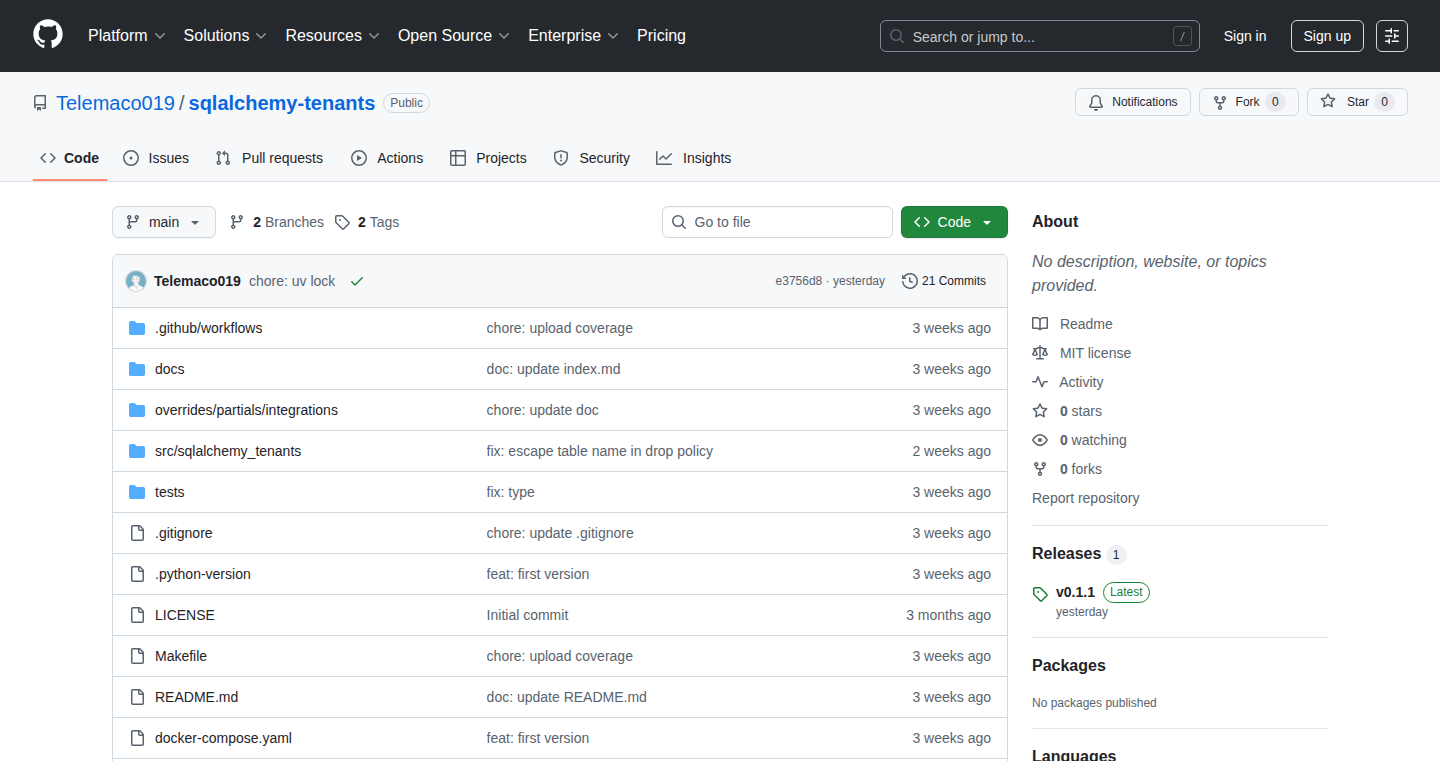1440x761 pixels.
Task: View 21 Commits history
Action: click(944, 281)
